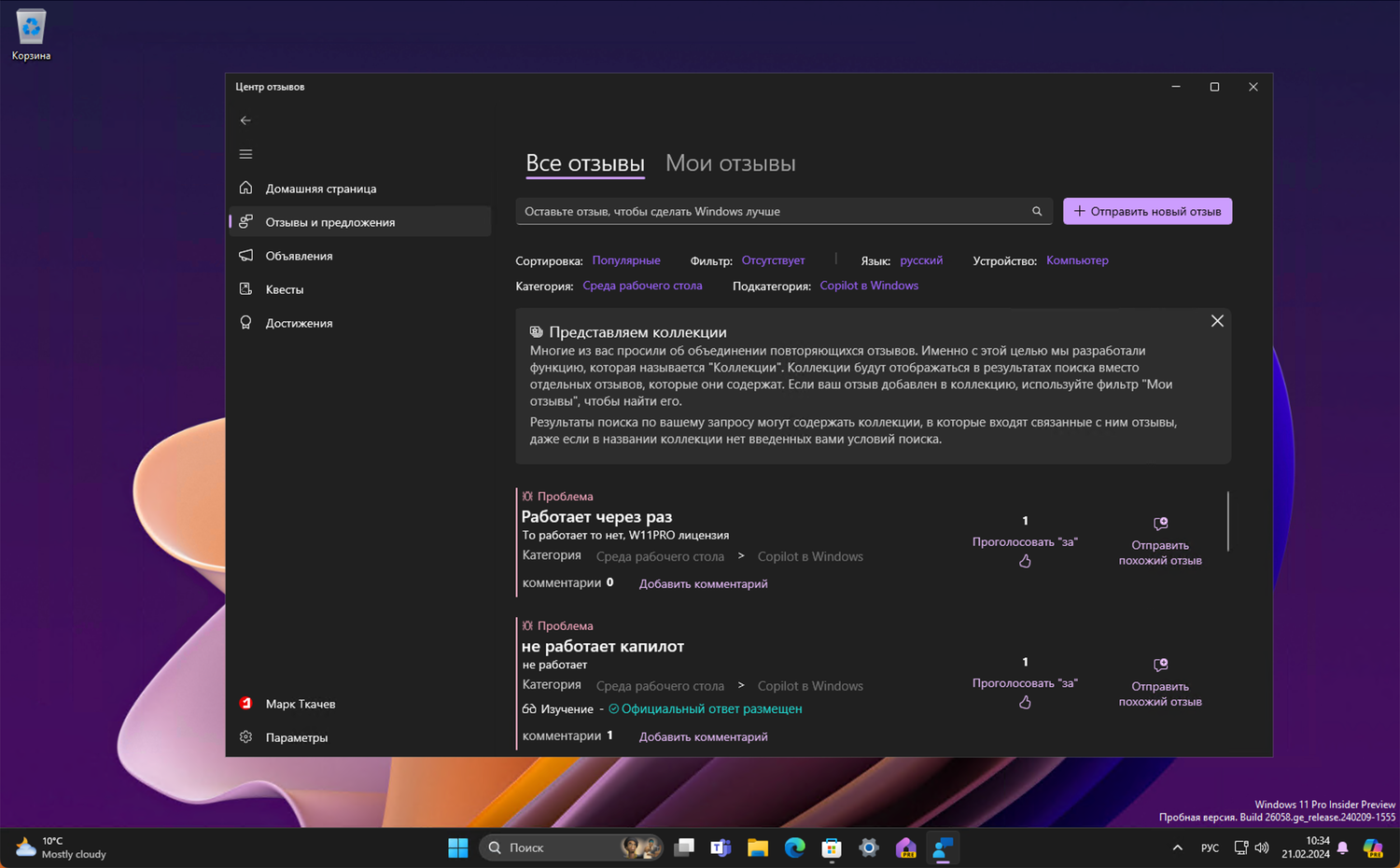Open Достижения in the sidebar

[x=360, y=323]
